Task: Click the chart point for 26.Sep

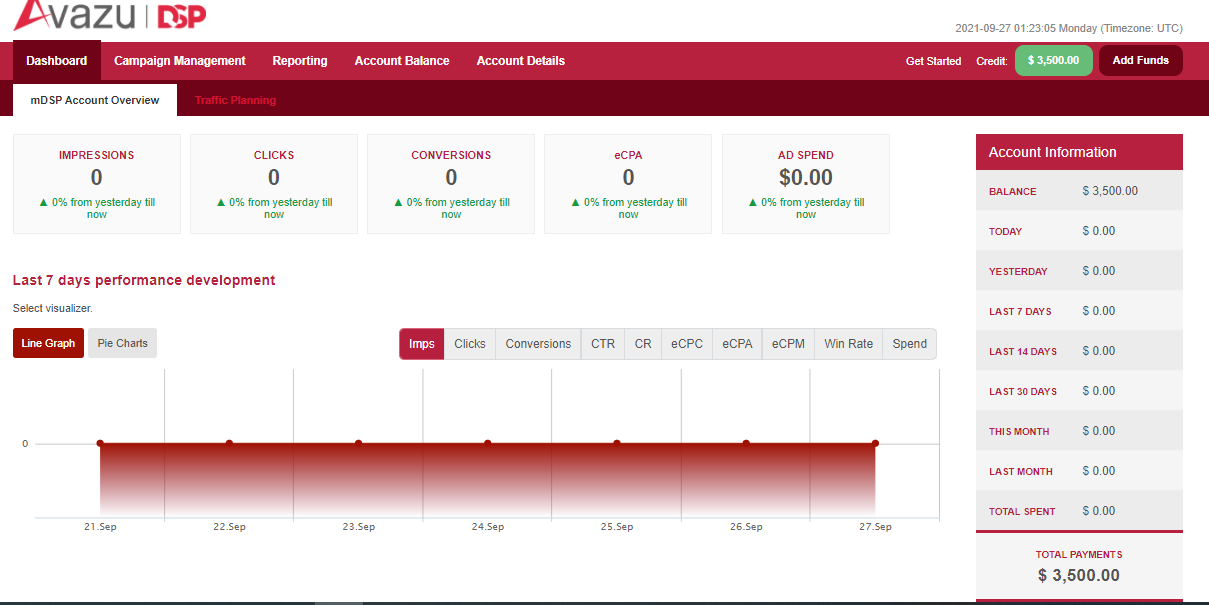Action: pos(746,443)
